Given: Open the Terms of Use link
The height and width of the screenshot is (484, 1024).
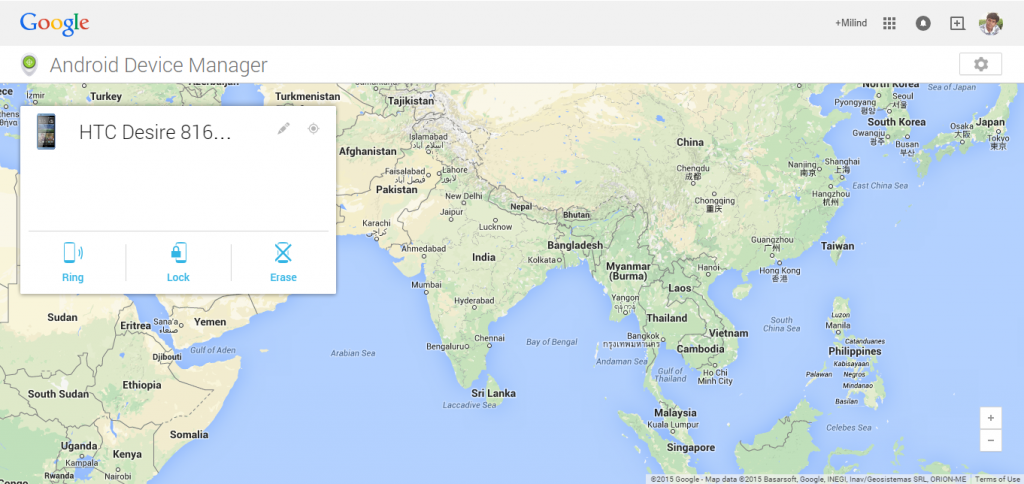Looking at the screenshot, I should (997, 479).
